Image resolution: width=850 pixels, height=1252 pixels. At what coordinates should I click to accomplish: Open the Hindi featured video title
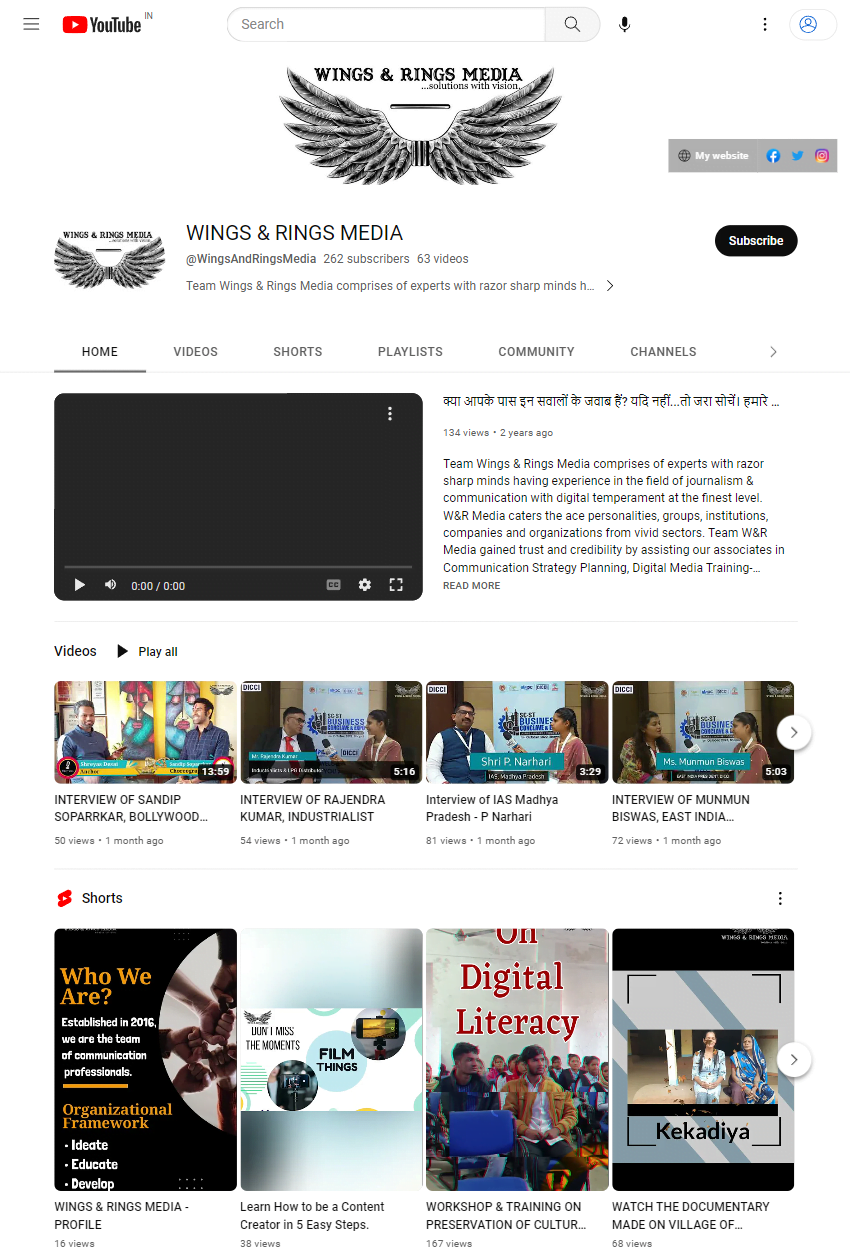coord(611,402)
